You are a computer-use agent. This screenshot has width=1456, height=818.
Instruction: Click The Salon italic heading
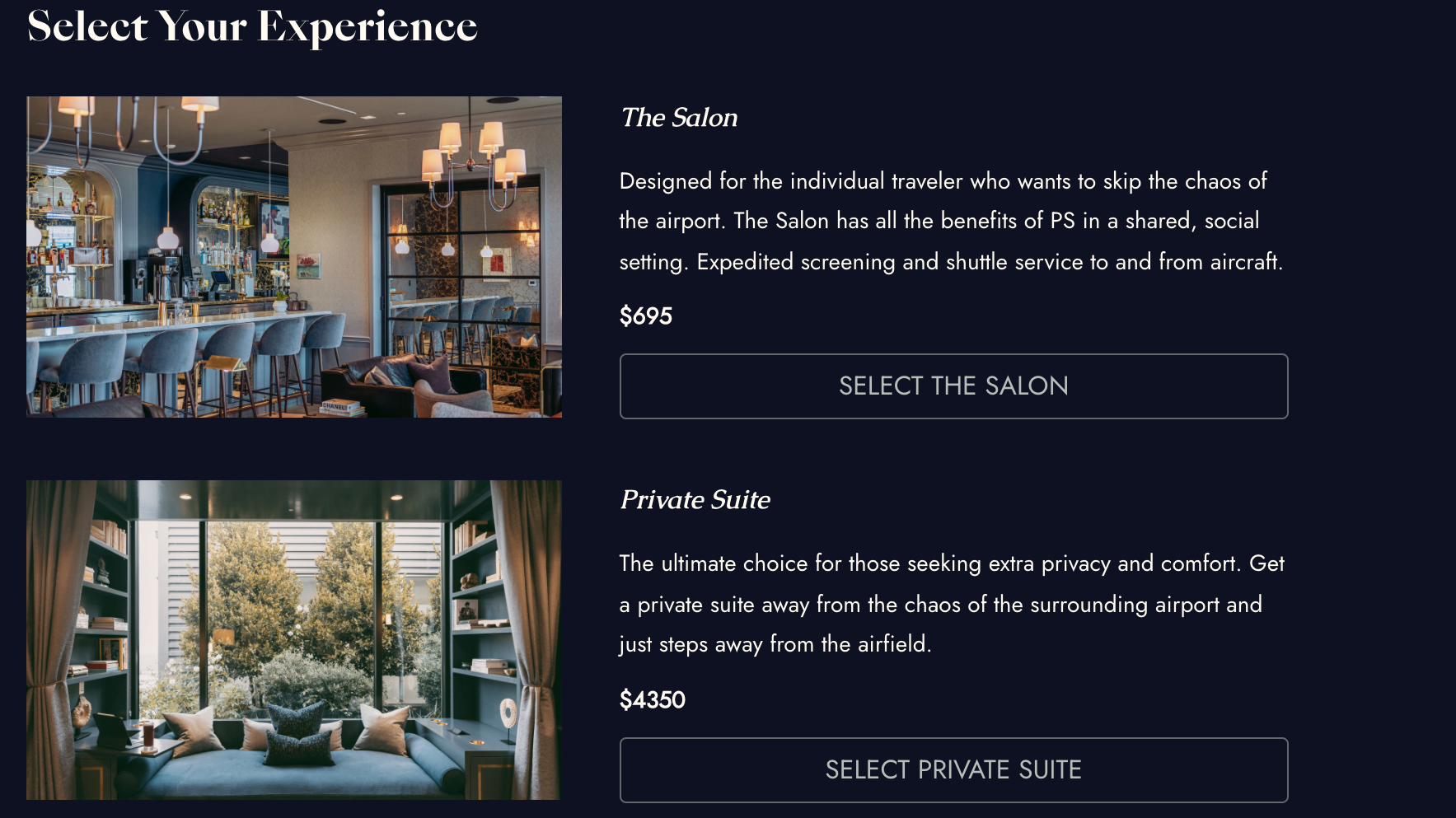click(x=679, y=118)
